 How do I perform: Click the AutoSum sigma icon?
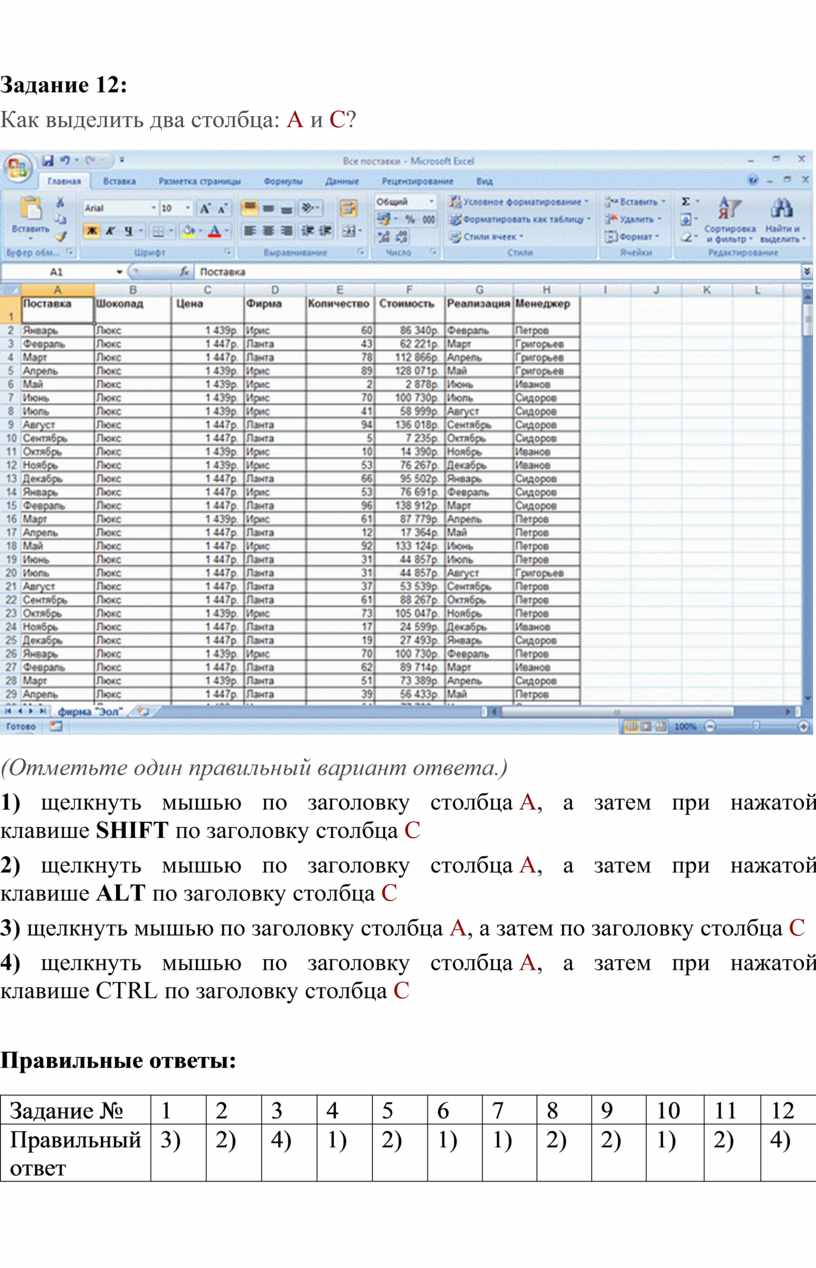point(685,201)
